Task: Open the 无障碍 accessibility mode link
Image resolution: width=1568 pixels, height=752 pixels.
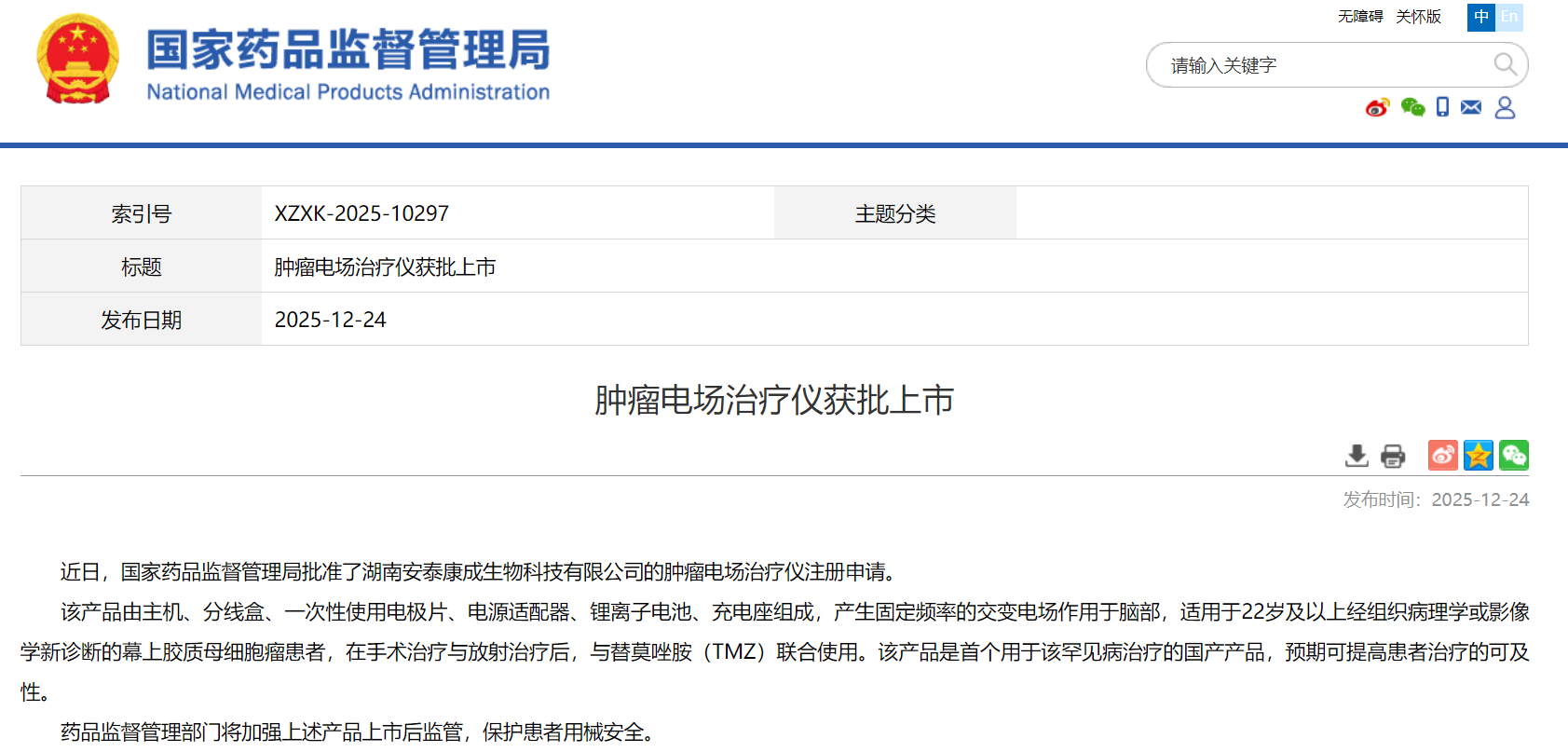Action: pos(1360,17)
